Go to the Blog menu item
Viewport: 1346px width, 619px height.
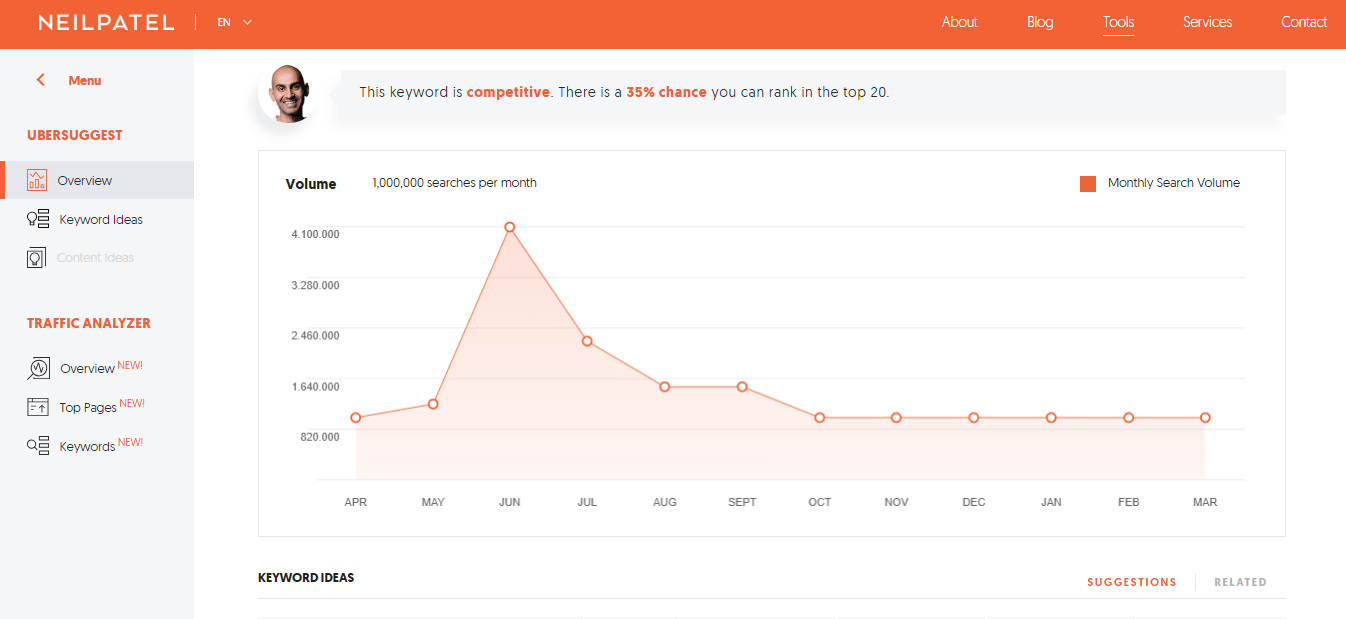(1040, 22)
